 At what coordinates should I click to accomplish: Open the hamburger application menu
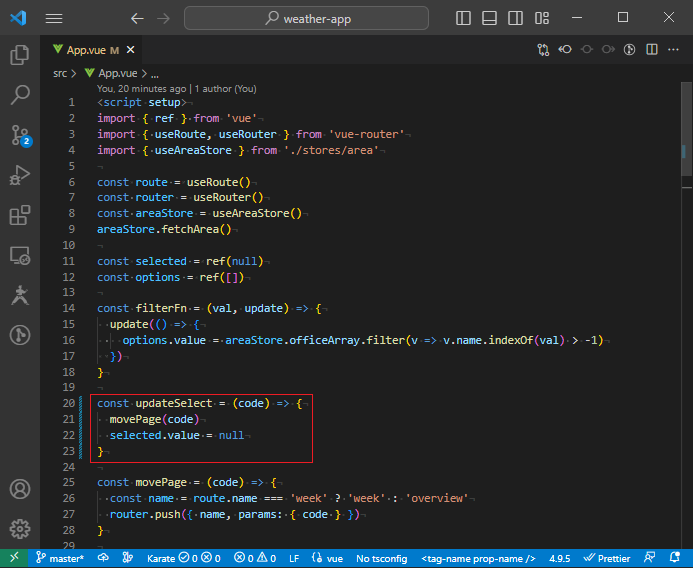click(54, 18)
